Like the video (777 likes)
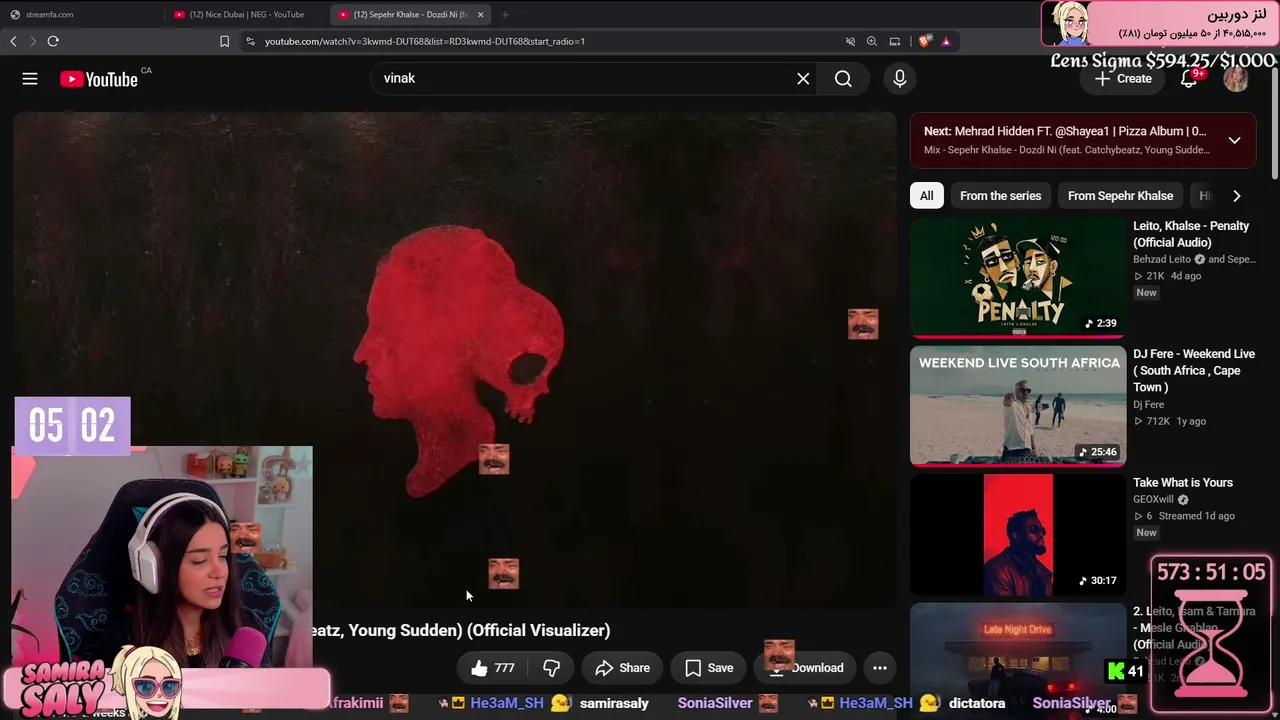The width and height of the screenshot is (1280, 720). coord(493,668)
